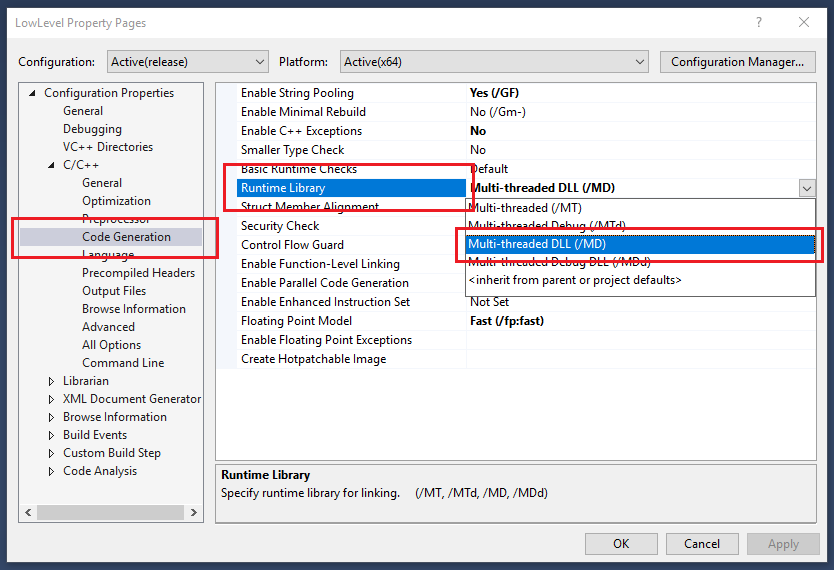Close the LowLevel Property Pages dialog
This screenshot has width=834, height=570.
(804, 22)
